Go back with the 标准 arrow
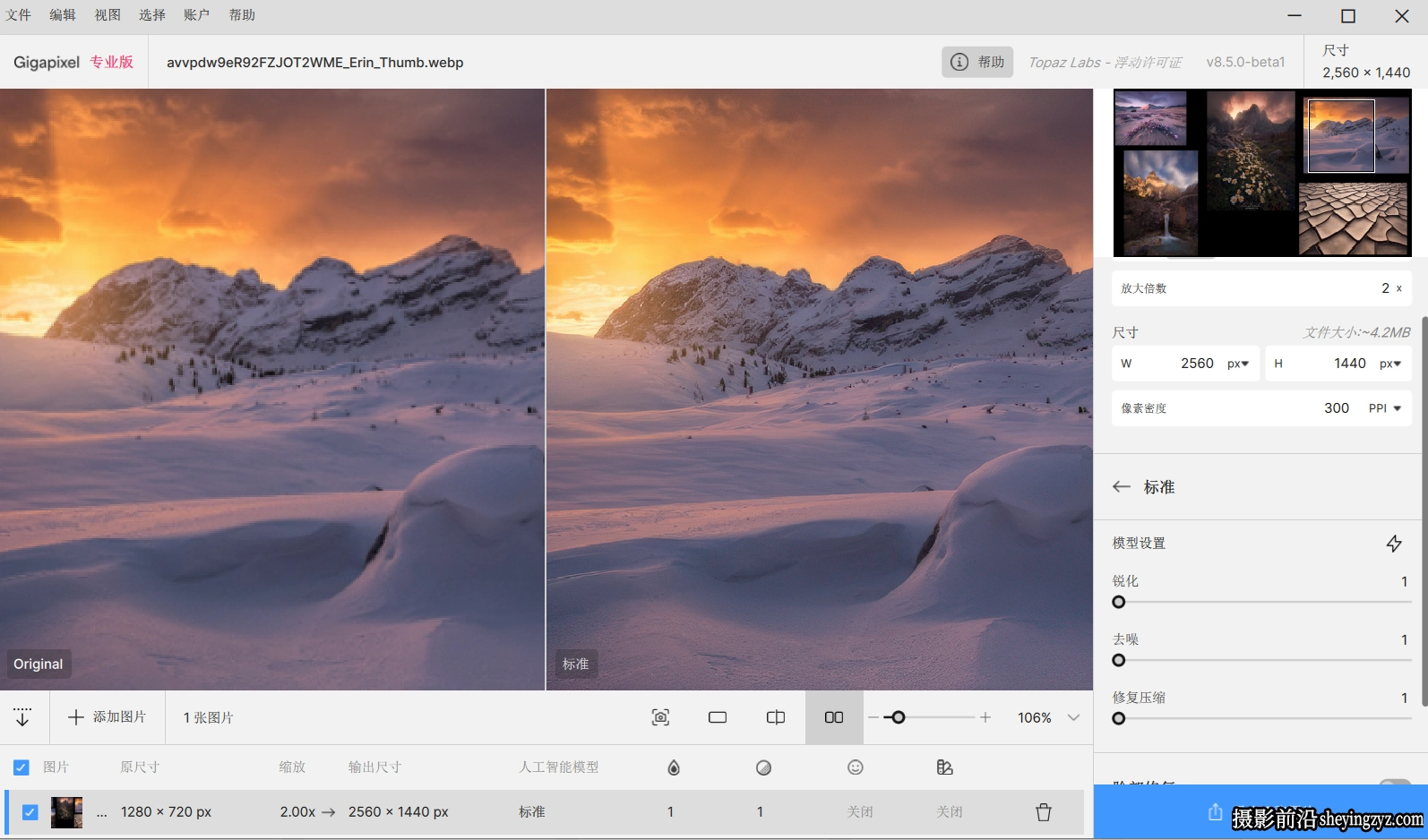The image size is (1428, 840). [1122, 487]
